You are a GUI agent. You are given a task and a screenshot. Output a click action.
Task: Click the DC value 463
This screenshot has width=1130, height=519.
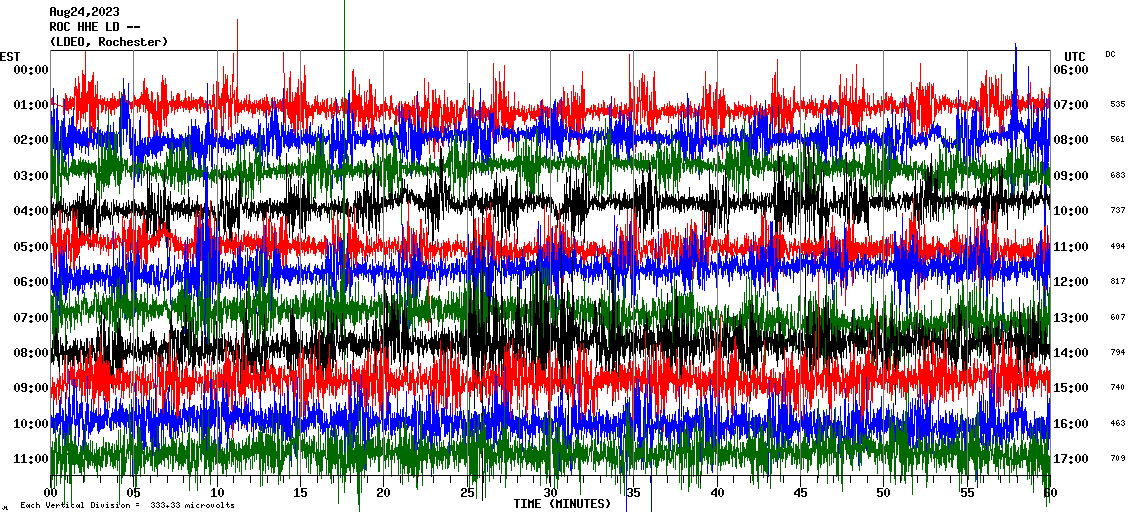coord(1117,424)
